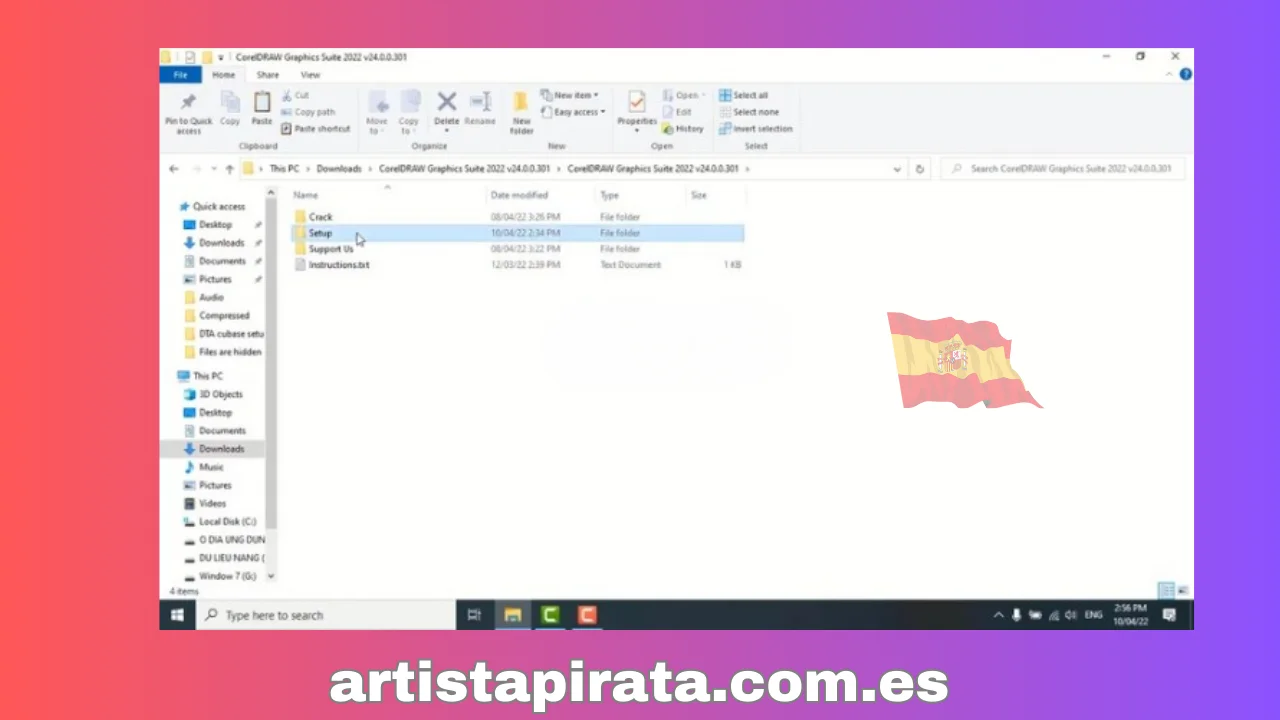Go up one folder level arrow
The height and width of the screenshot is (720, 1280).
point(230,169)
